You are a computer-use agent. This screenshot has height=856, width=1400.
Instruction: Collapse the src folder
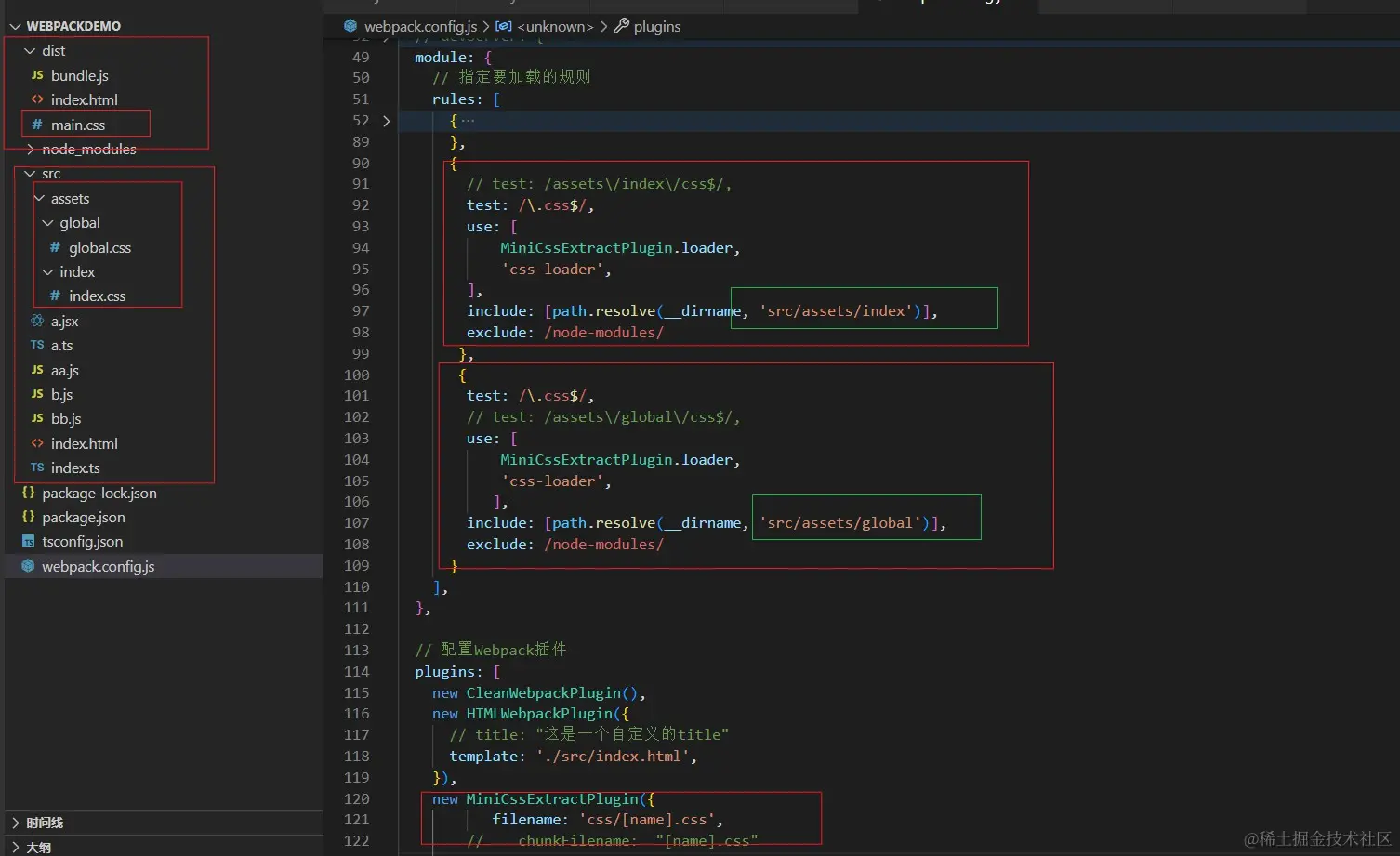[x=30, y=174]
